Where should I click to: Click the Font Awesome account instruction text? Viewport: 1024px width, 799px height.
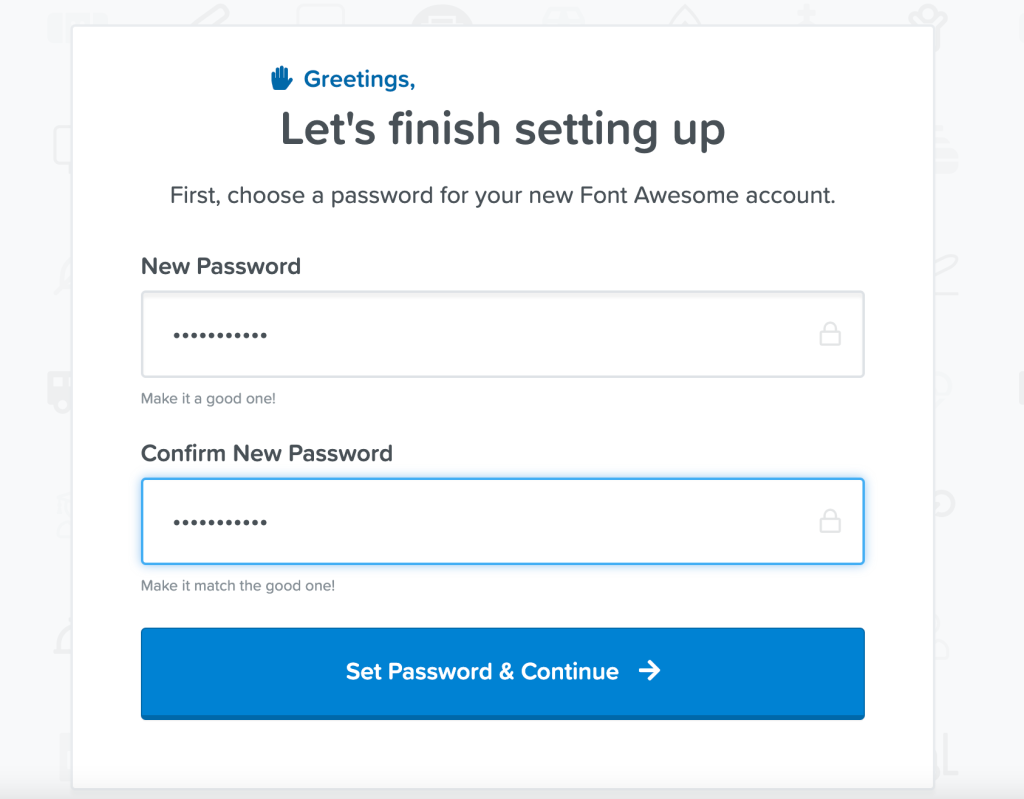(x=503, y=195)
